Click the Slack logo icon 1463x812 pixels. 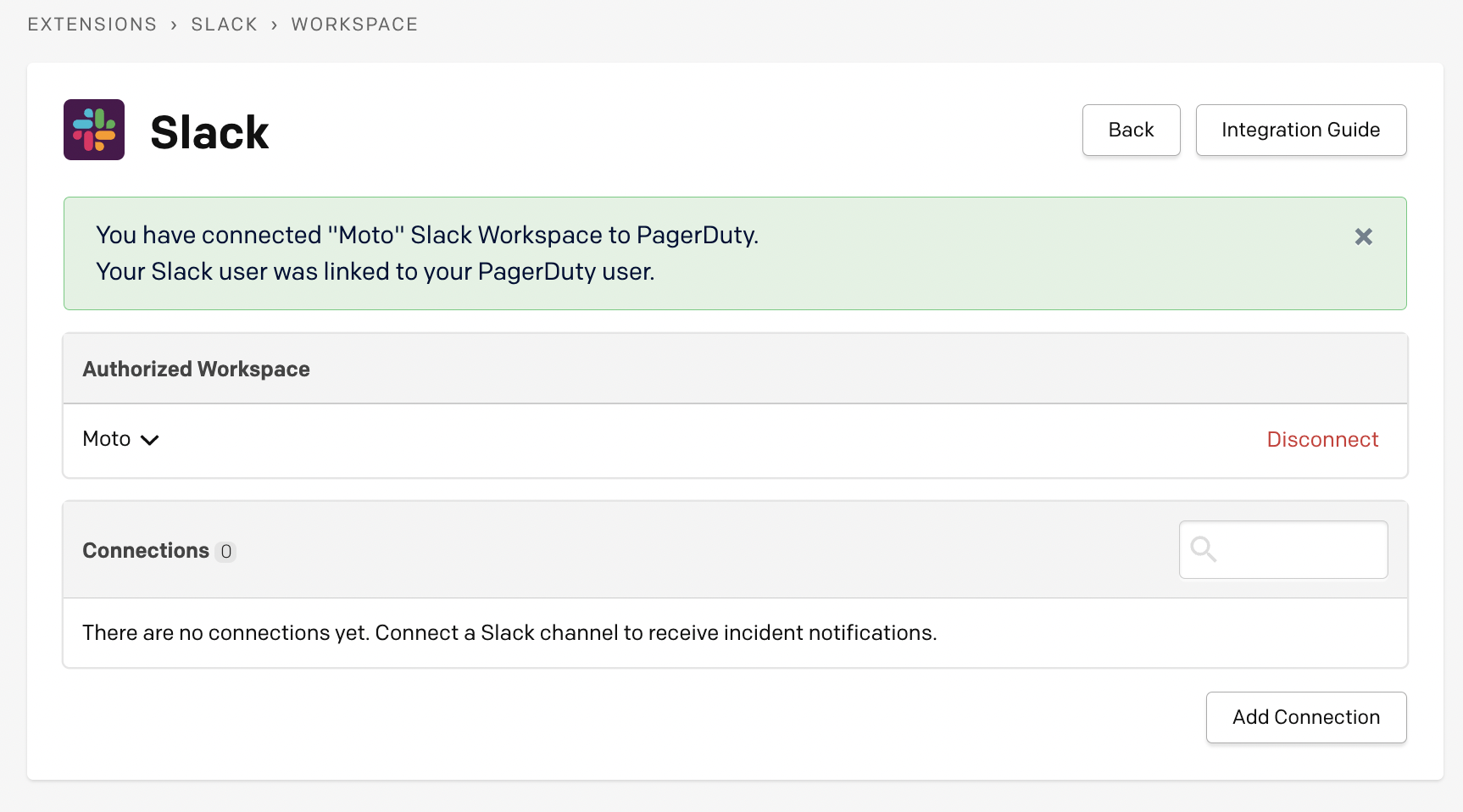point(93,129)
